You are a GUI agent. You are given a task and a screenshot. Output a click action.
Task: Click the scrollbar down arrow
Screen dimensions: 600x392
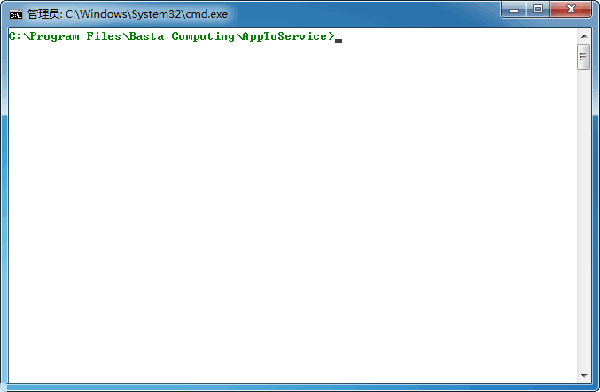584,375
